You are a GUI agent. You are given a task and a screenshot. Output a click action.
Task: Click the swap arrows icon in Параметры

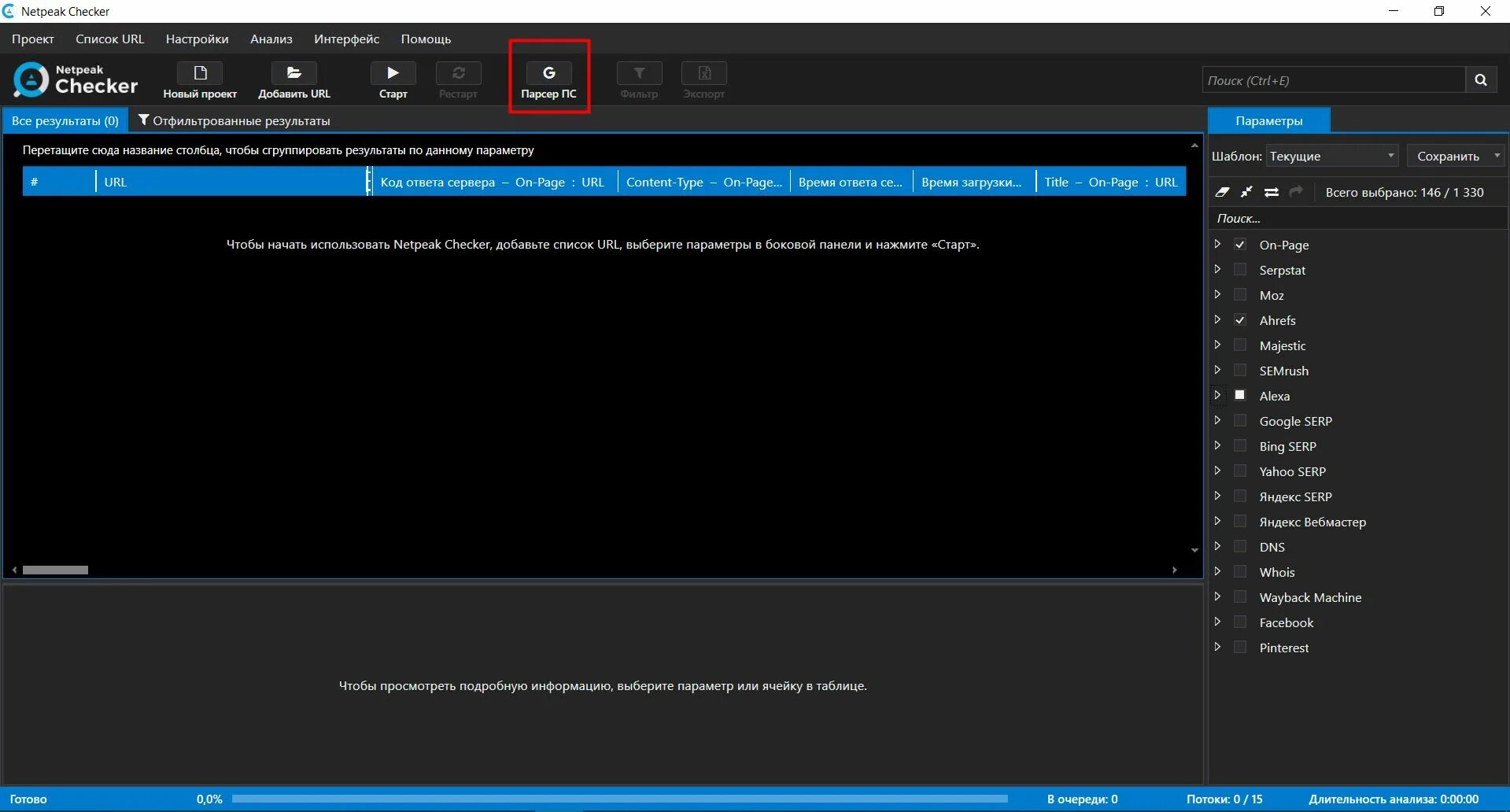coord(1272,192)
